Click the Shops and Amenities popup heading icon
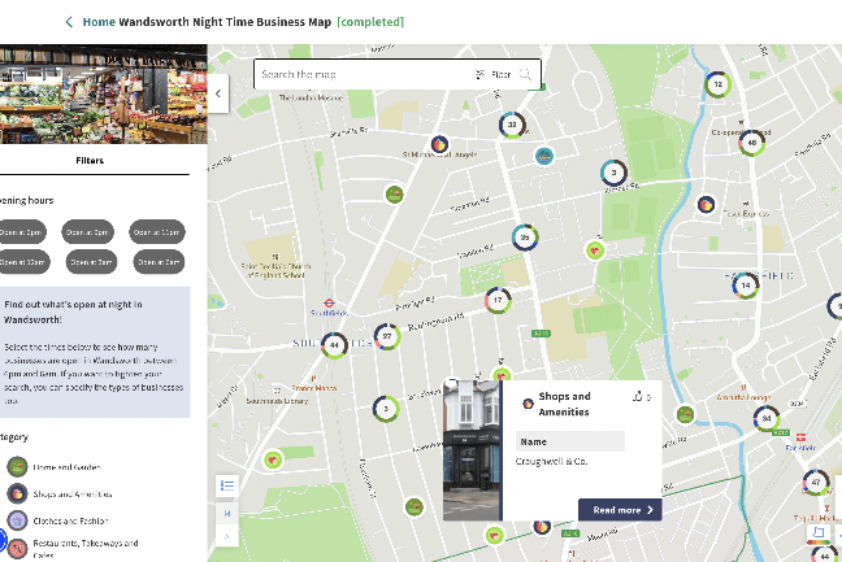Image resolution: width=842 pixels, height=562 pixels. (x=528, y=404)
